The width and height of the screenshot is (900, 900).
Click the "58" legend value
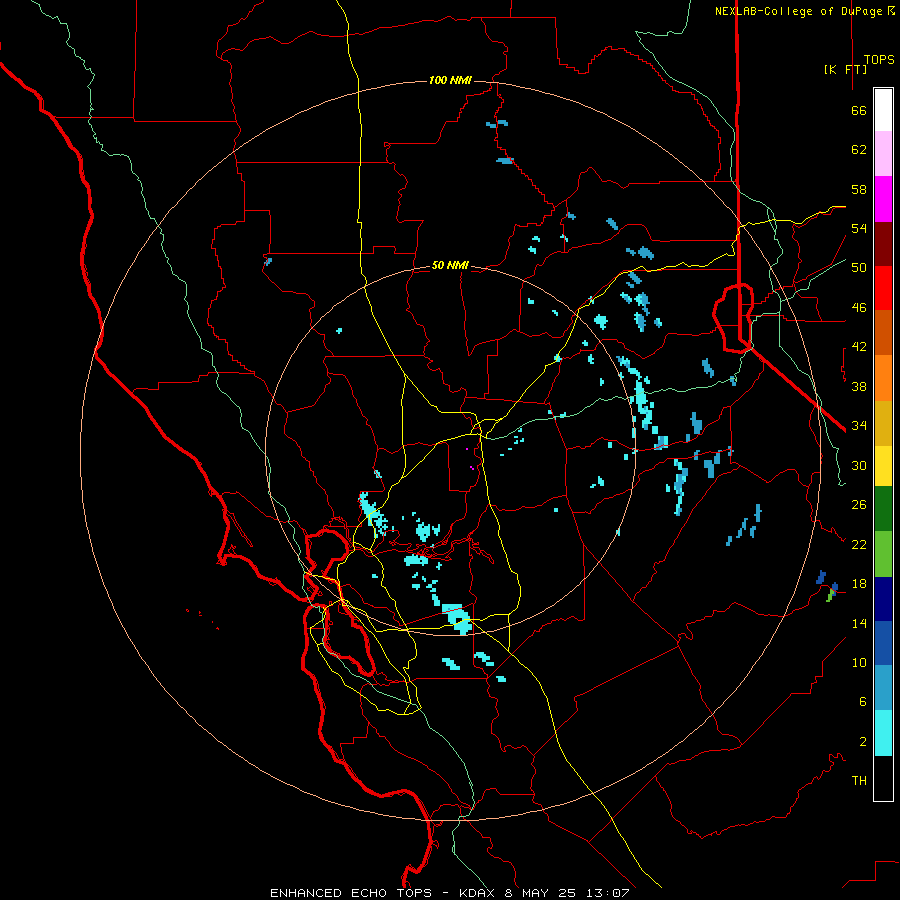tap(859, 189)
